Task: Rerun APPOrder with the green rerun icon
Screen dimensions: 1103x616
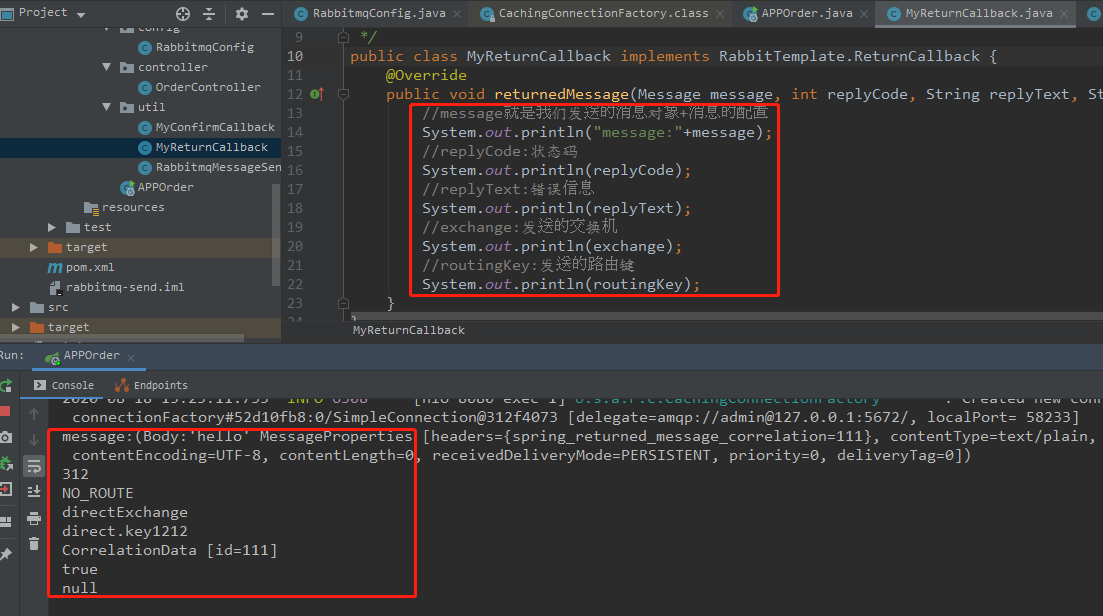Action: tap(6, 386)
